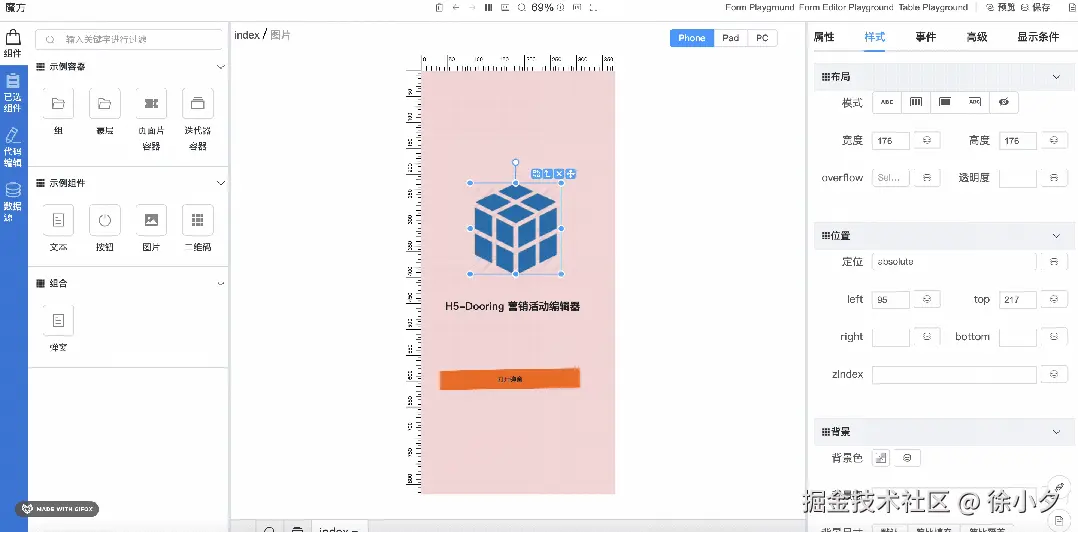Open the 代码编辑 code editor sidebar tab
The width and height of the screenshot is (1079, 533).
point(13,148)
